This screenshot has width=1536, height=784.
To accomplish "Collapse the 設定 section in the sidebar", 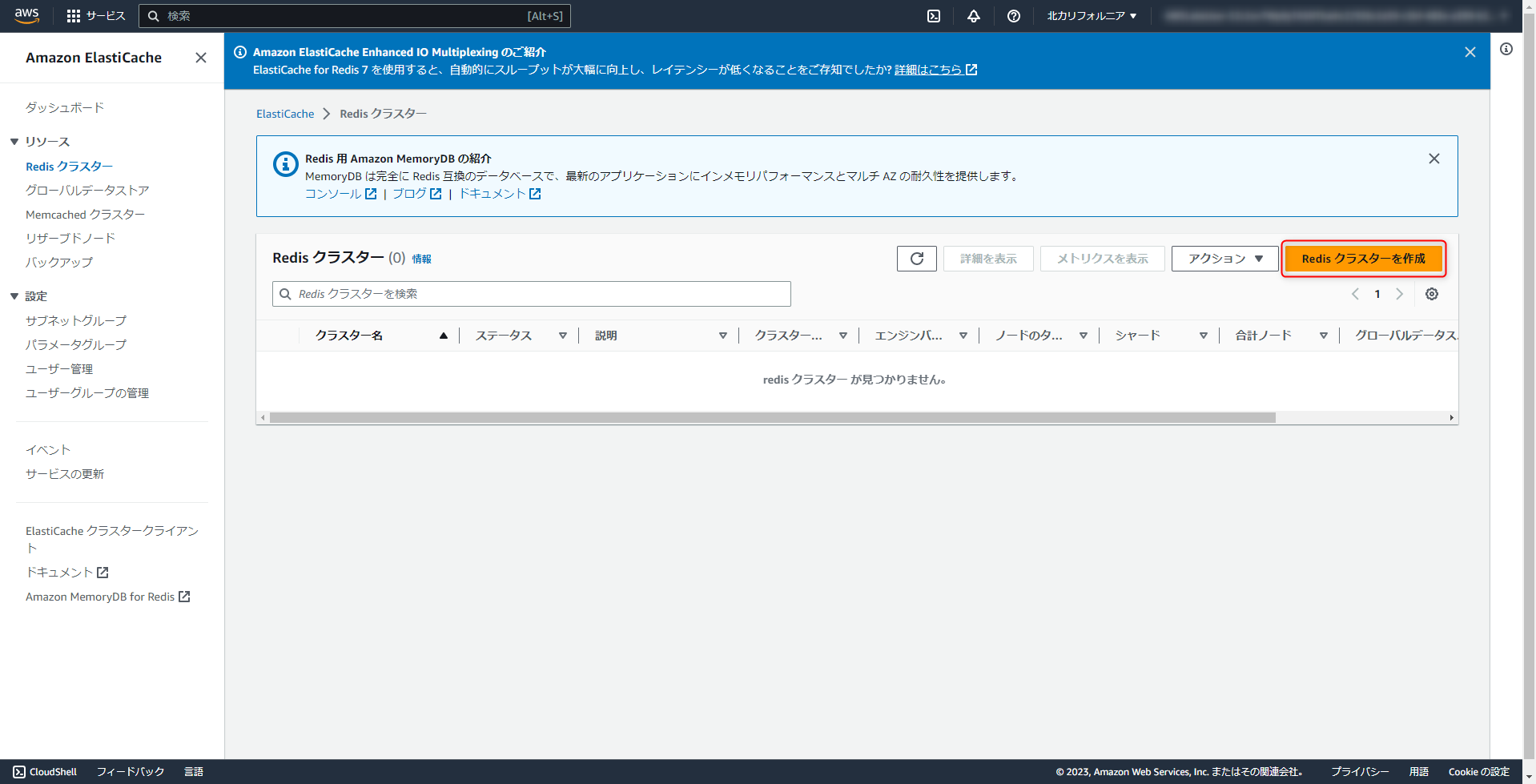I will 14,296.
